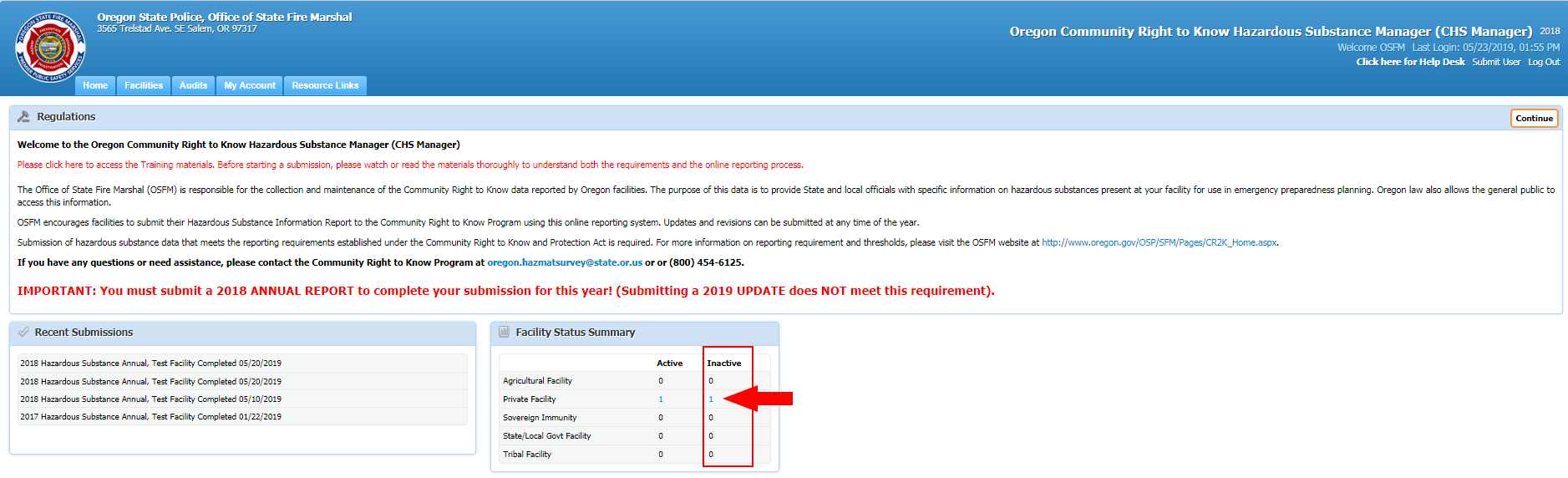Click the Log Out link
This screenshot has height=478, width=1568.
click(1544, 62)
